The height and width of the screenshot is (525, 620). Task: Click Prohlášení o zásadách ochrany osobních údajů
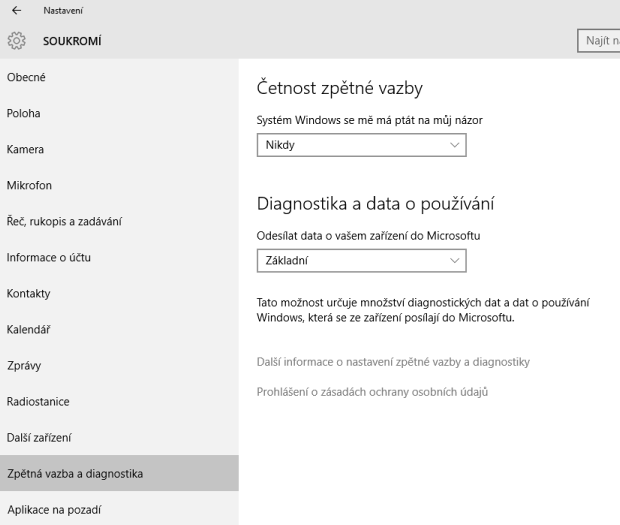(372, 391)
